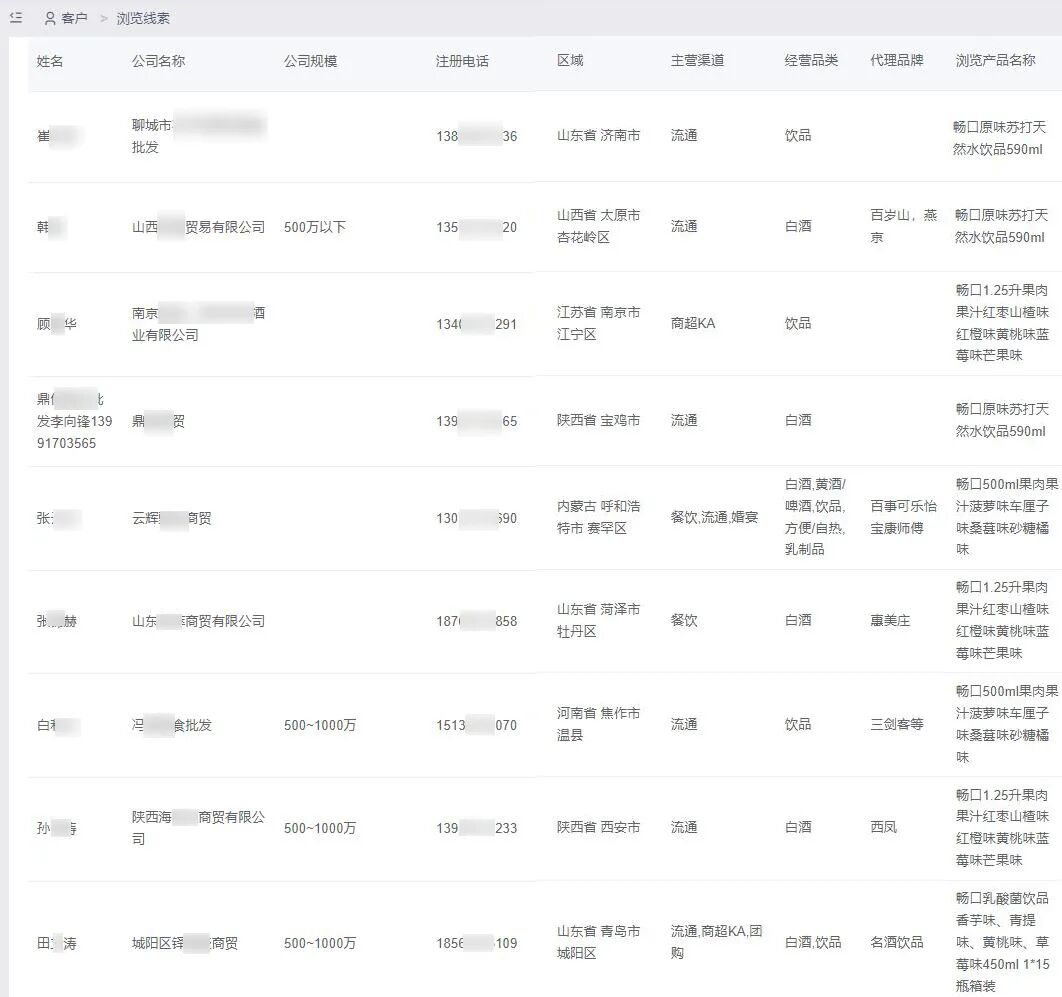
Task: Select phone number ending in 233
Action: coord(477,828)
